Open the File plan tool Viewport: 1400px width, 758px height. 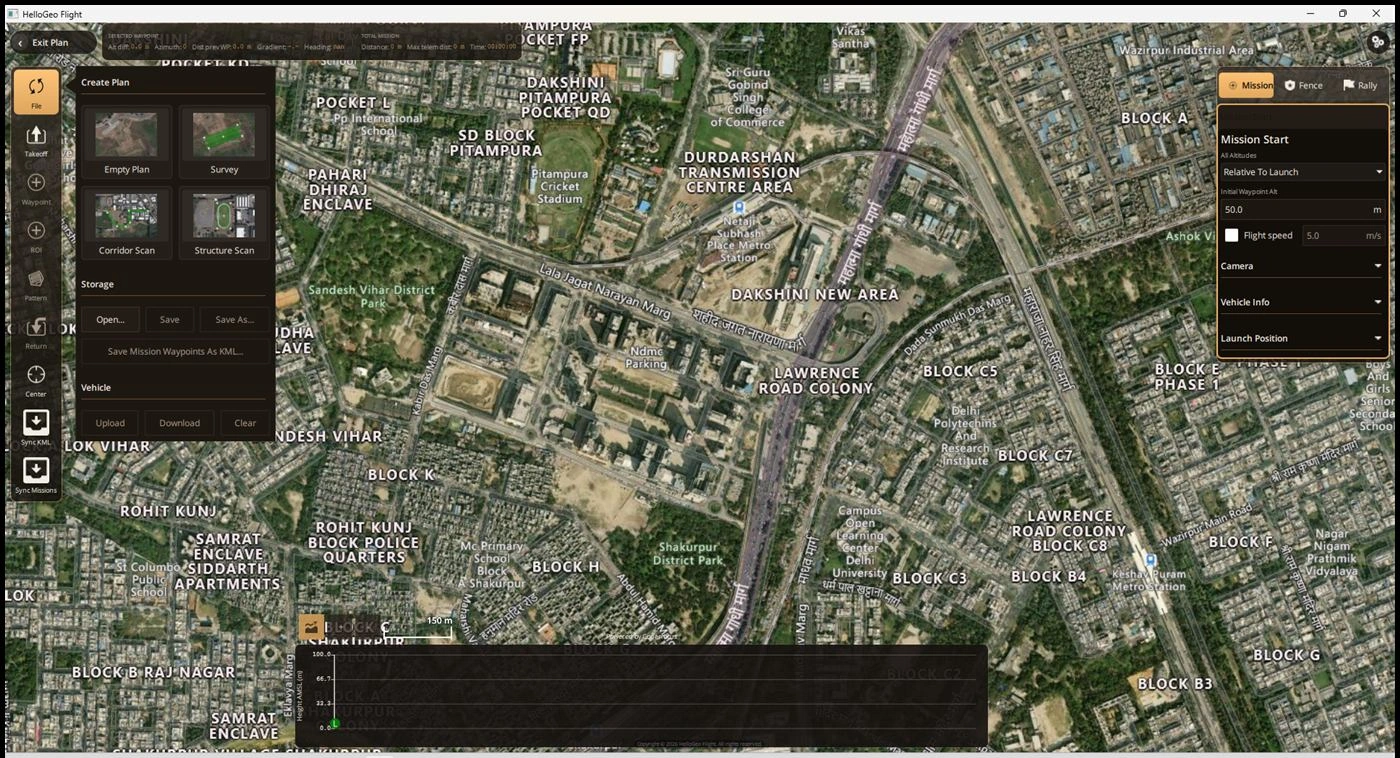(x=36, y=91)
